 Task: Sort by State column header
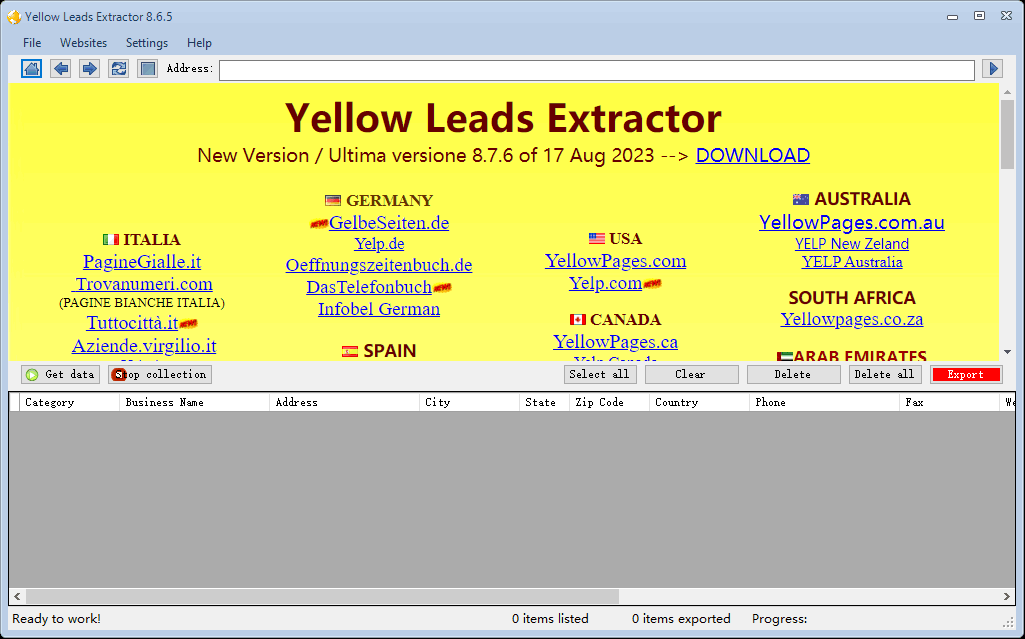tap(545, 402)
